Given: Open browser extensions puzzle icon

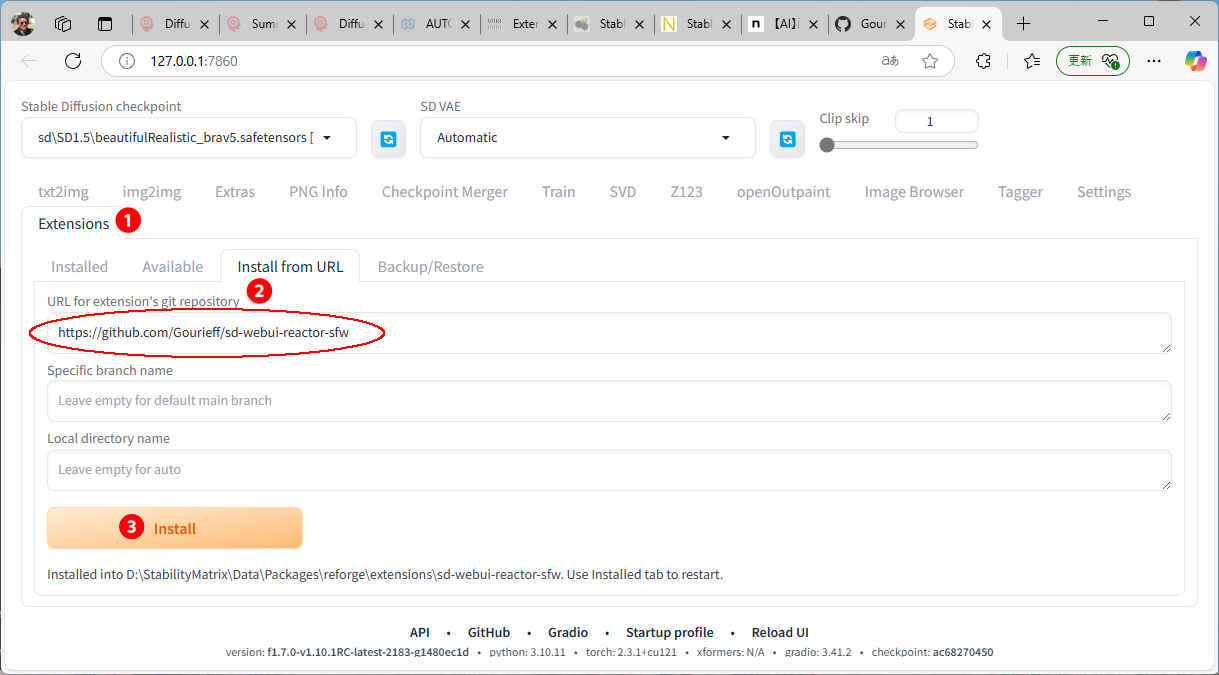Looking at the screenshot, I should click(x=983, y=61).
